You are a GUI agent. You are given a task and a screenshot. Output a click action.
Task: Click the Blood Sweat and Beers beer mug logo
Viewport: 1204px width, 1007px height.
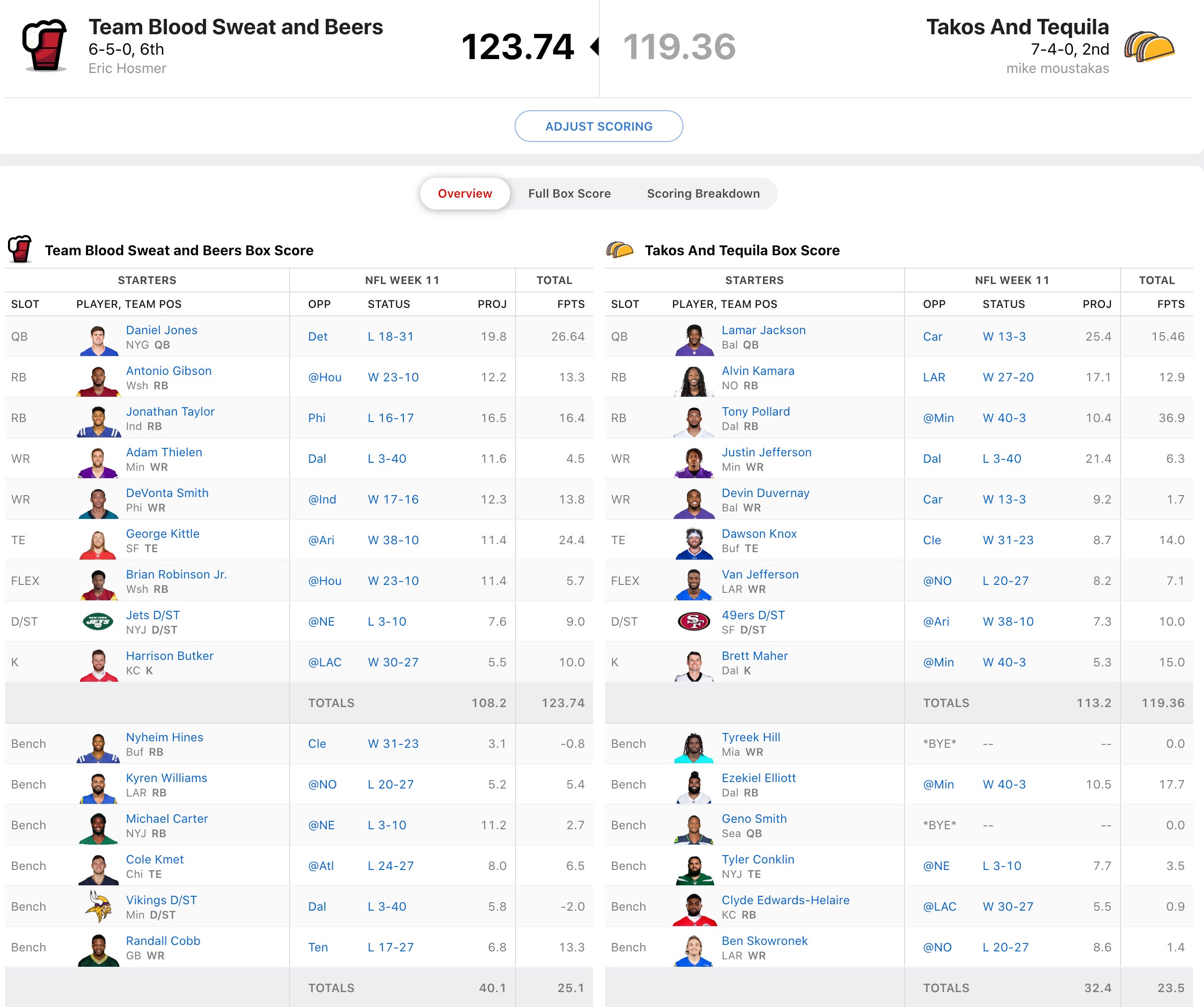(x=45, y=46)
